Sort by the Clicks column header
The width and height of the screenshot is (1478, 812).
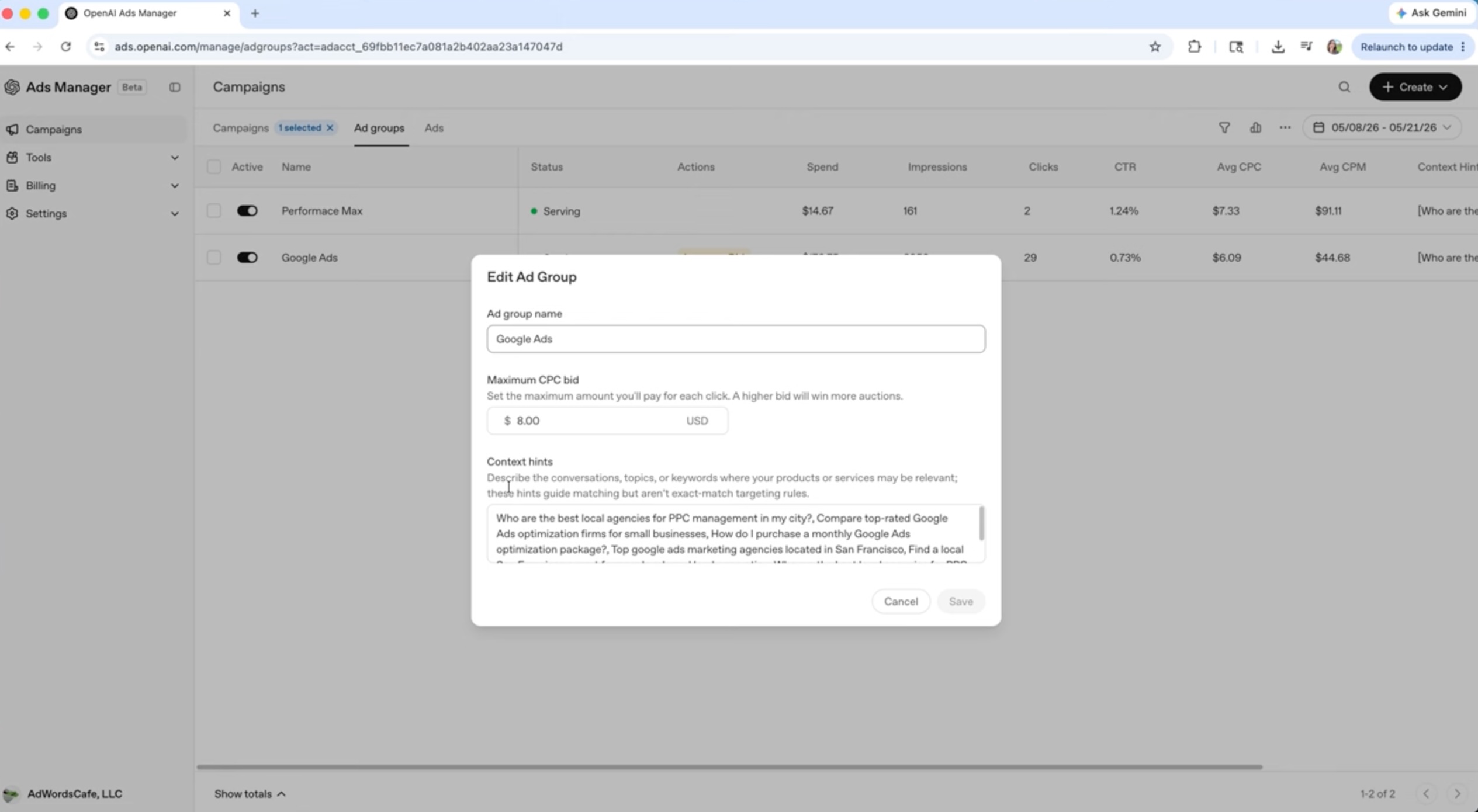point(1043,166)
